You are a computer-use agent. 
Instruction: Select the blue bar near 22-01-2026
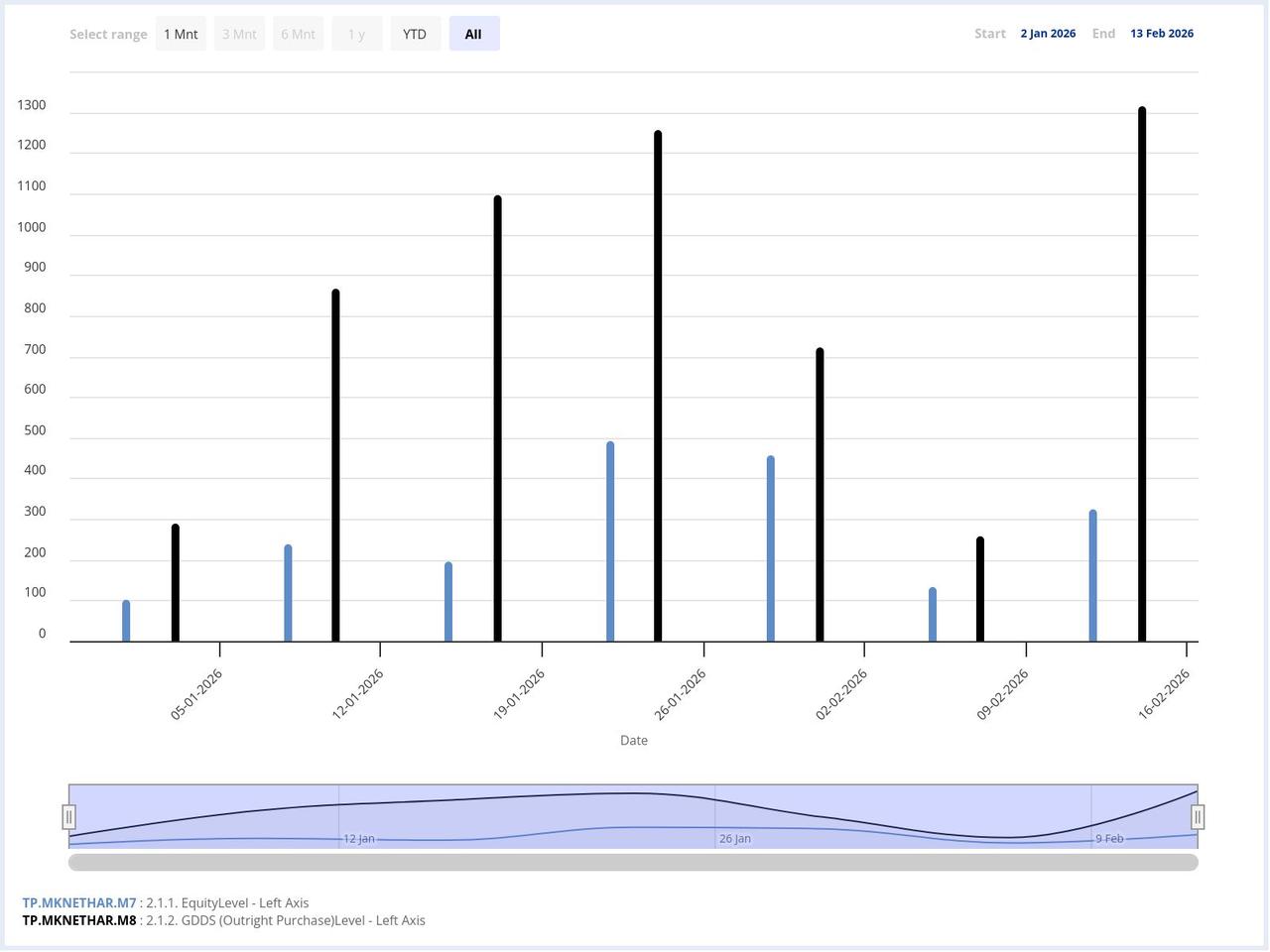[x=609, y=540]
